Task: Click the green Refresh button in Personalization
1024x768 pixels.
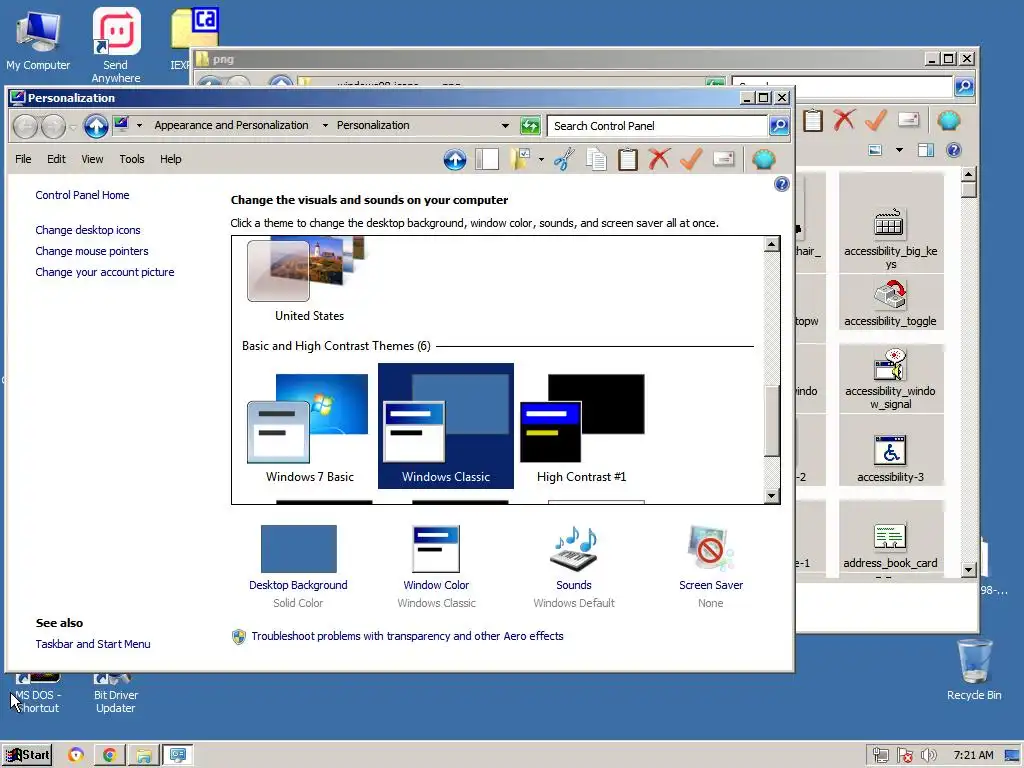Action: (530, 125)
